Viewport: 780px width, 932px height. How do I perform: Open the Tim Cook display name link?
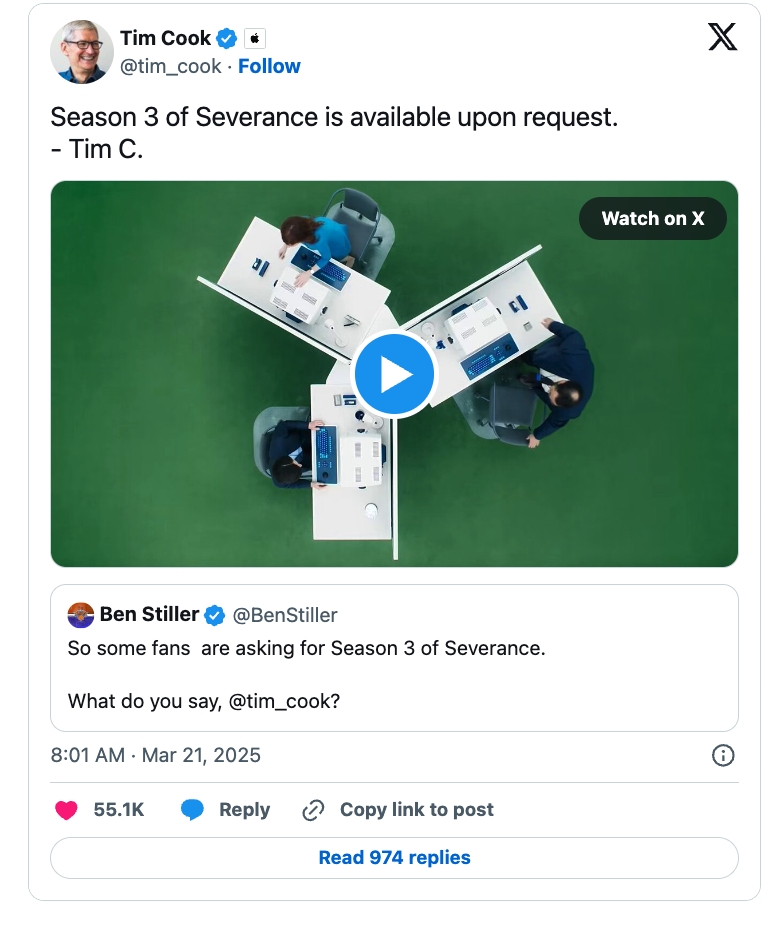[x=165, y=38]
